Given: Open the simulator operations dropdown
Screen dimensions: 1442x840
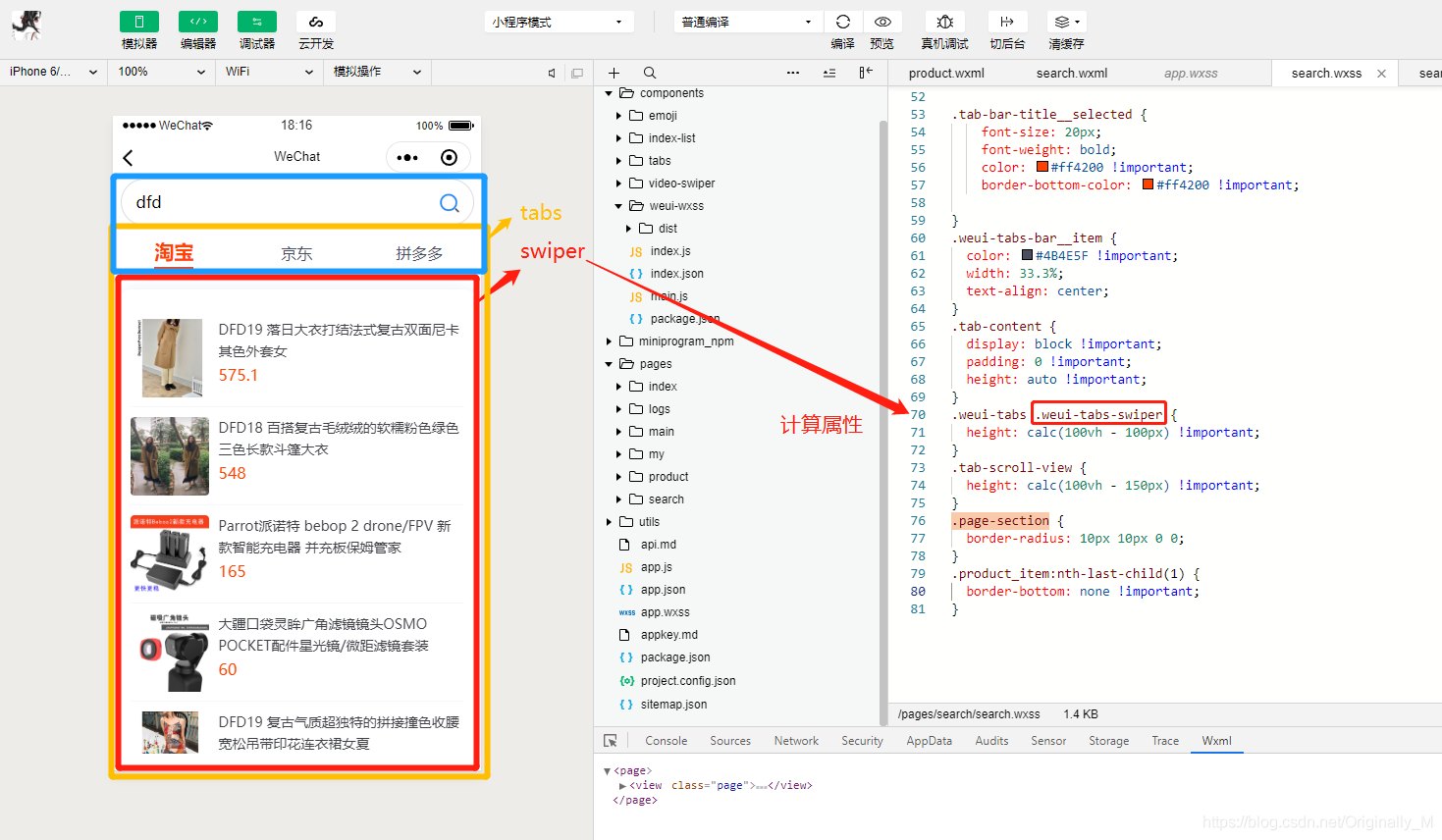Looking at the screenshot, I should (x=377, y=72).
